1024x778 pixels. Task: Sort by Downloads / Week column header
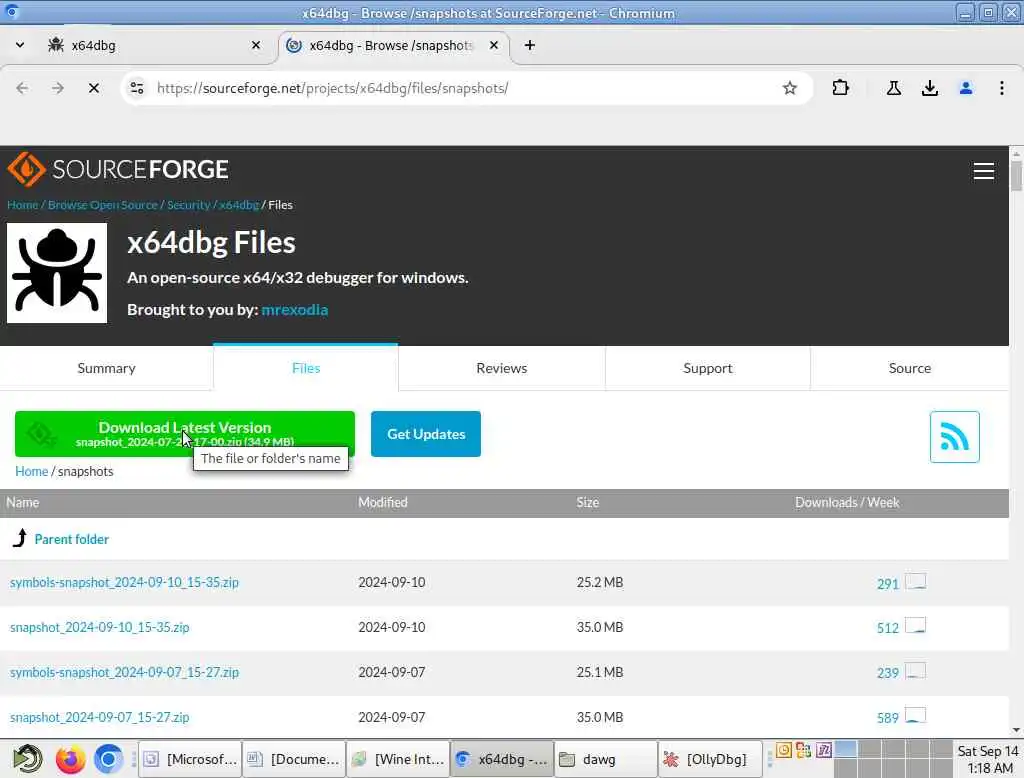pos(847,503)
